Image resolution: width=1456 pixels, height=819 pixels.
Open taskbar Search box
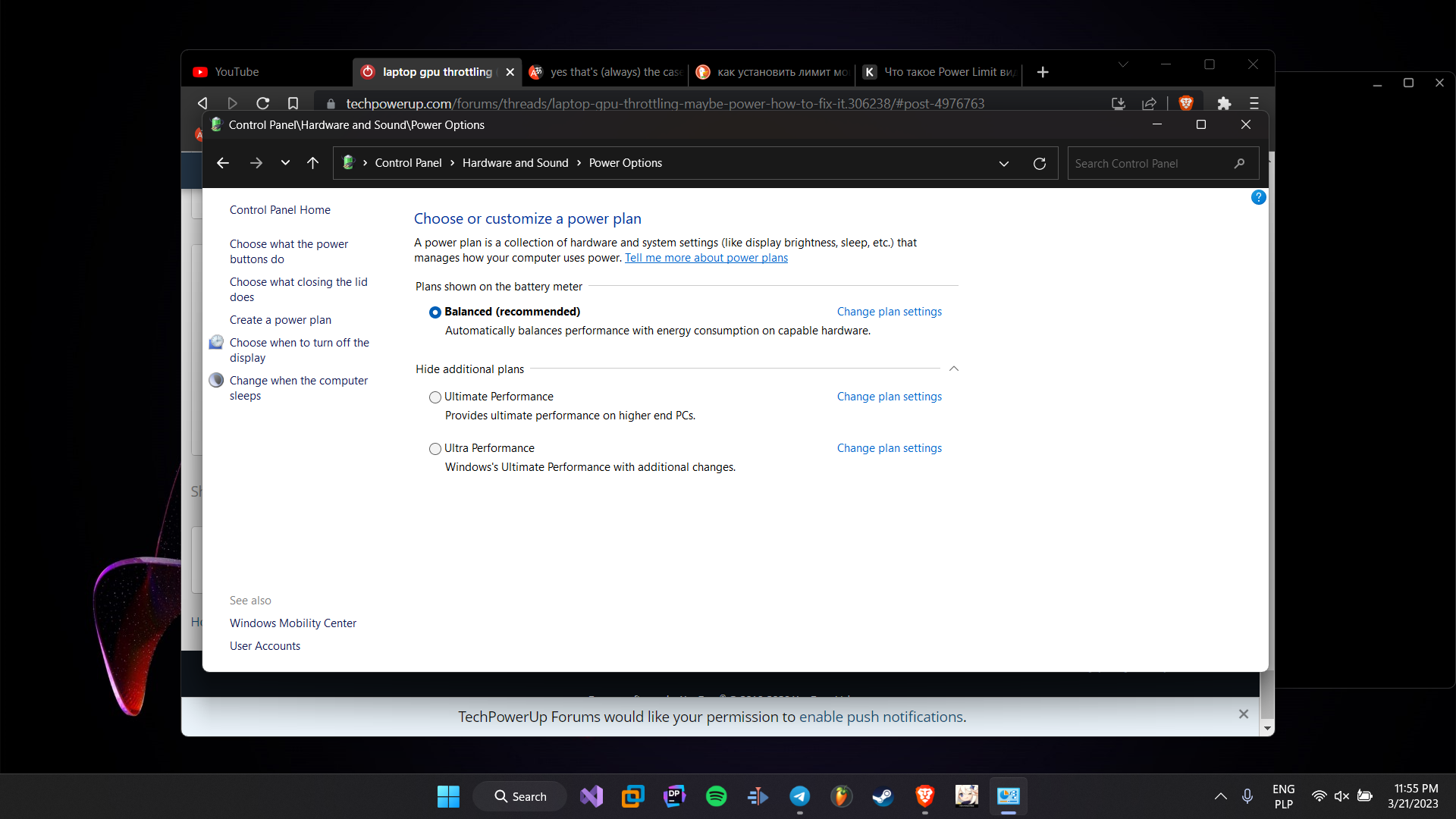(x=520, y=796)
